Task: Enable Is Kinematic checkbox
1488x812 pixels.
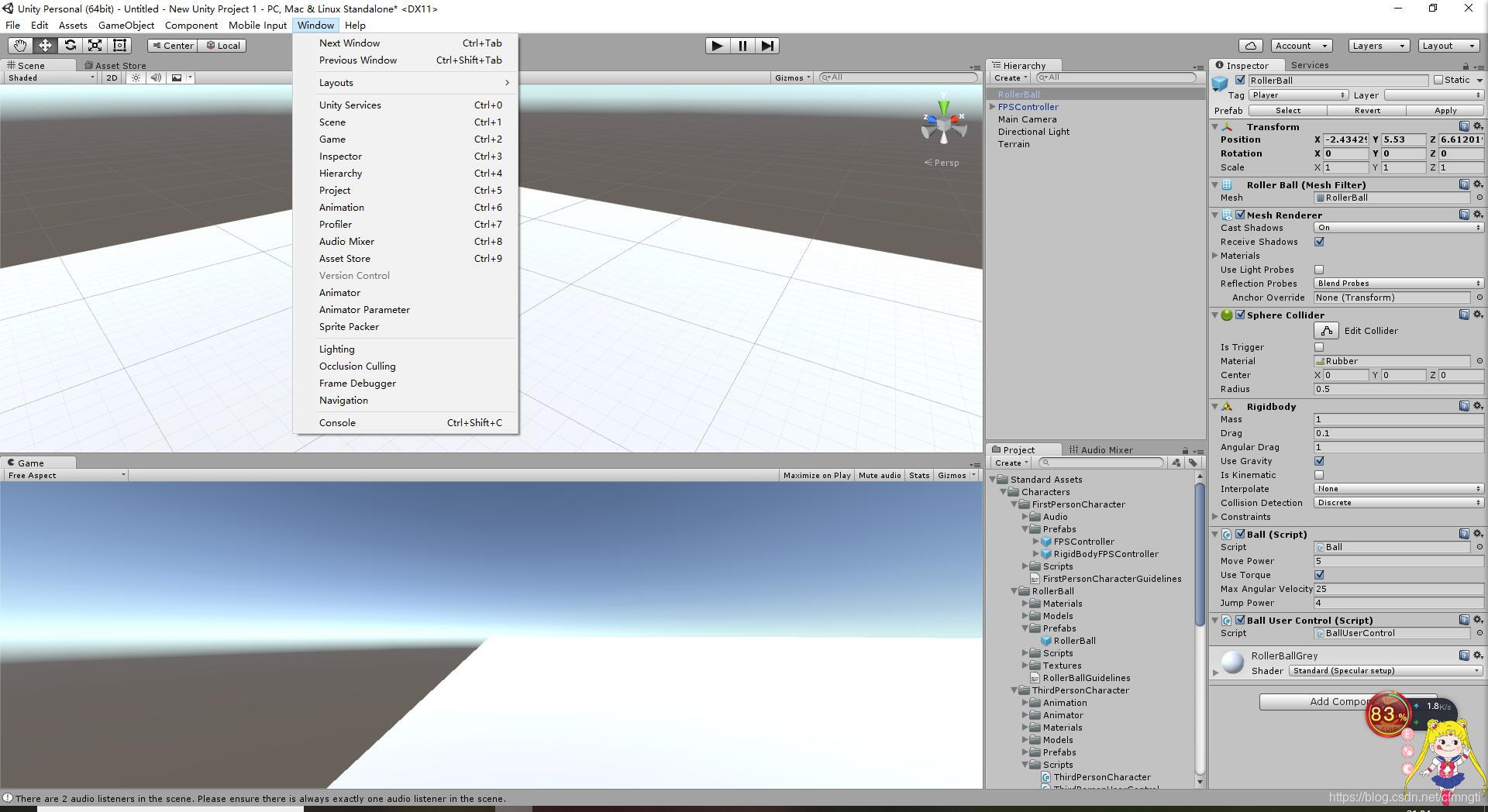Action: [x=1319, y=475]
